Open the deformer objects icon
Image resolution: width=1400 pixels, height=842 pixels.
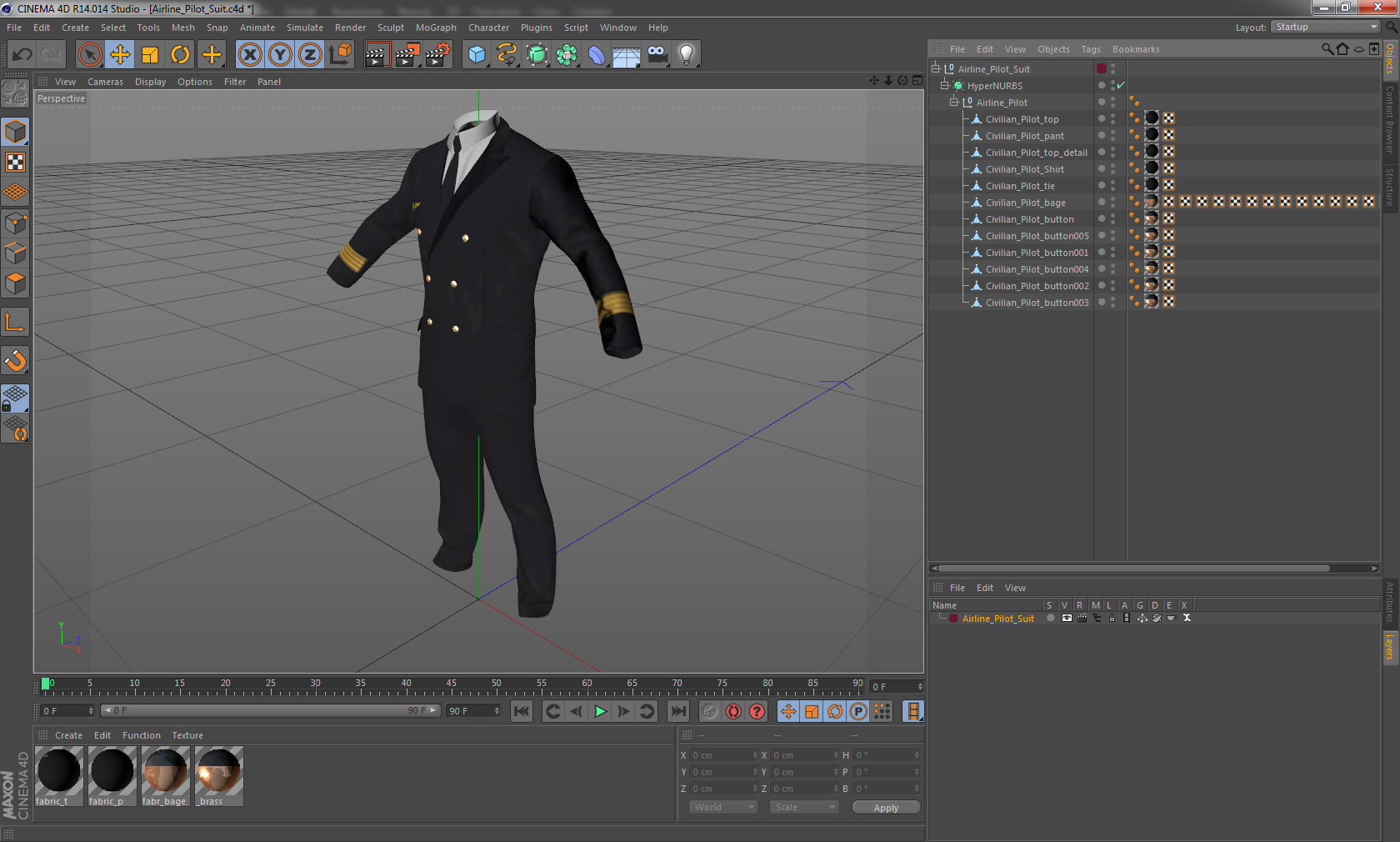pyautogui.click(x=597, y=55)
